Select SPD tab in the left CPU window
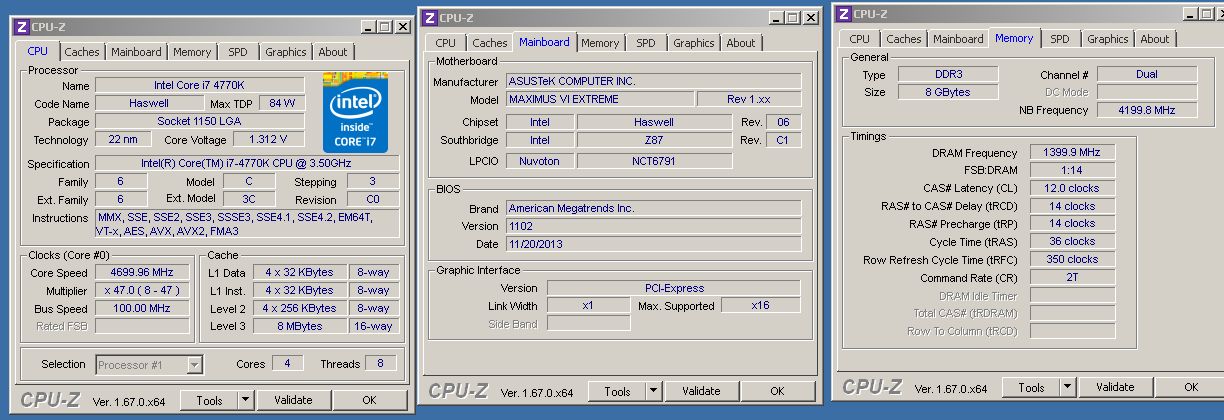This screenshot has width=1224, height=420. [x=238, y=52]
